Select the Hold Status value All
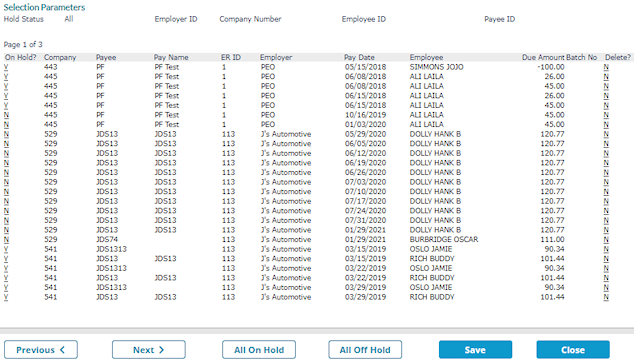Viewport: 634px width, 362px height. [69, 19]
